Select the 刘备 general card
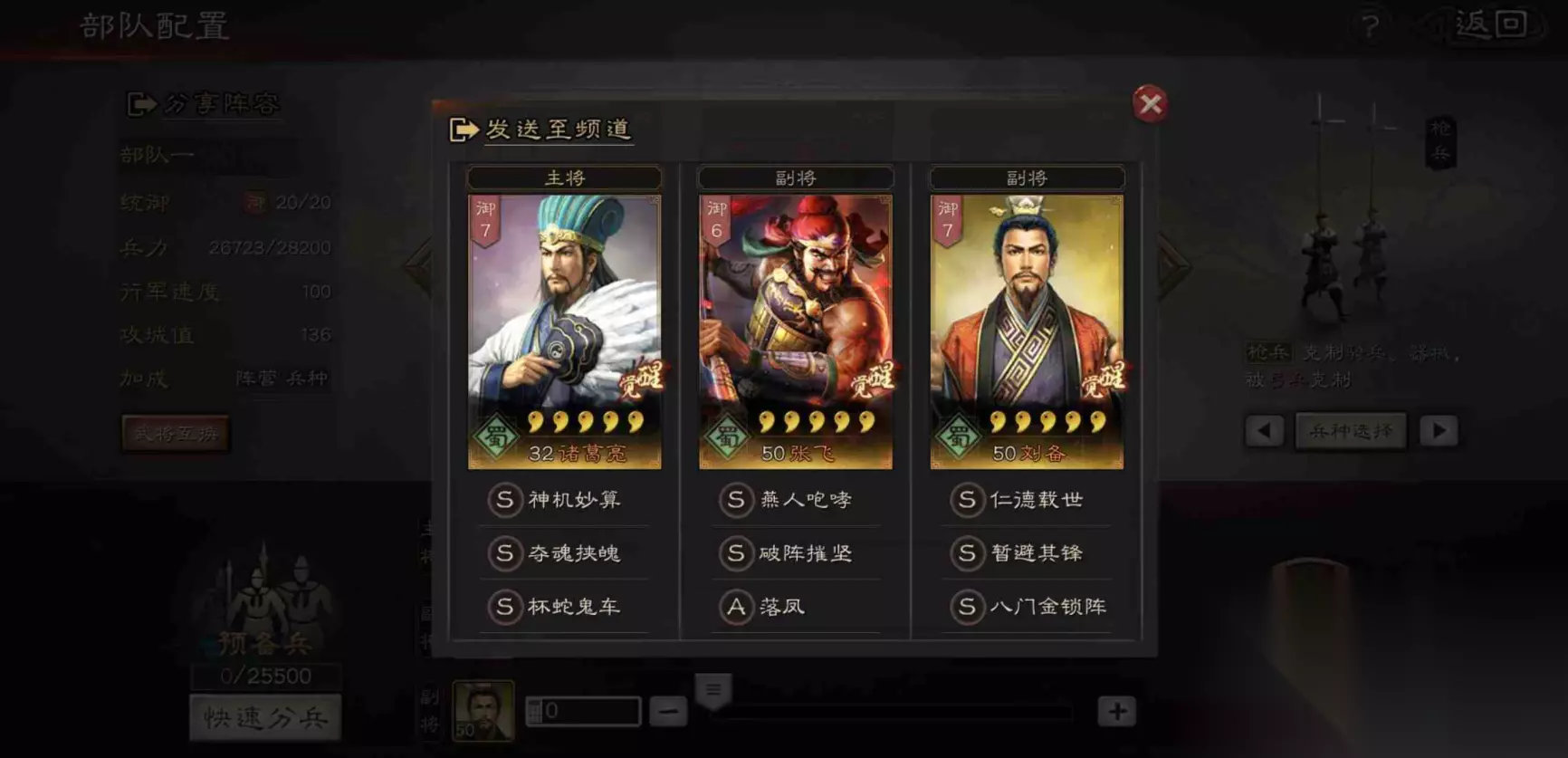 1027,331
